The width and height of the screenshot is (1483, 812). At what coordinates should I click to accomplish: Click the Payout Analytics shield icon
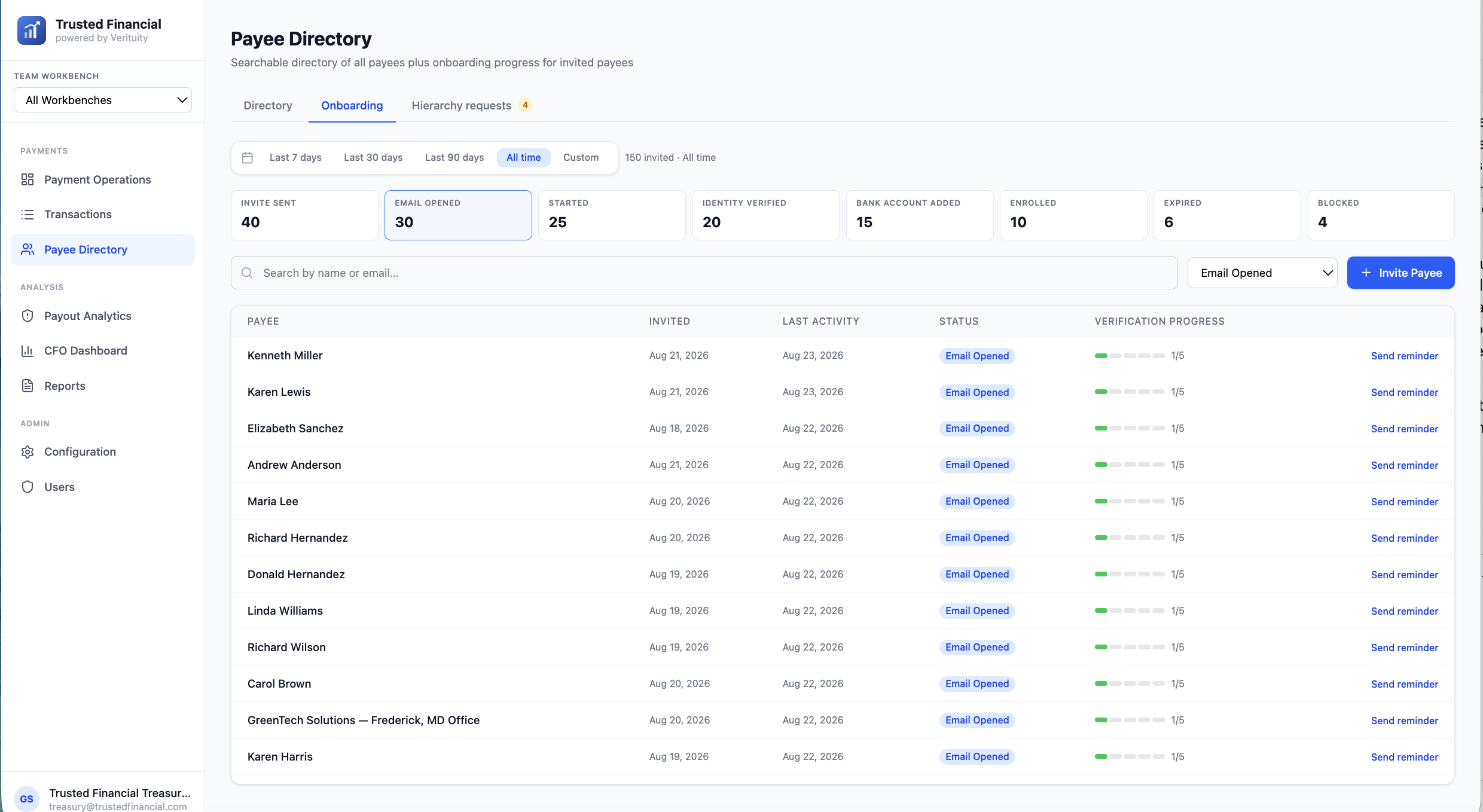click(28, 316)
